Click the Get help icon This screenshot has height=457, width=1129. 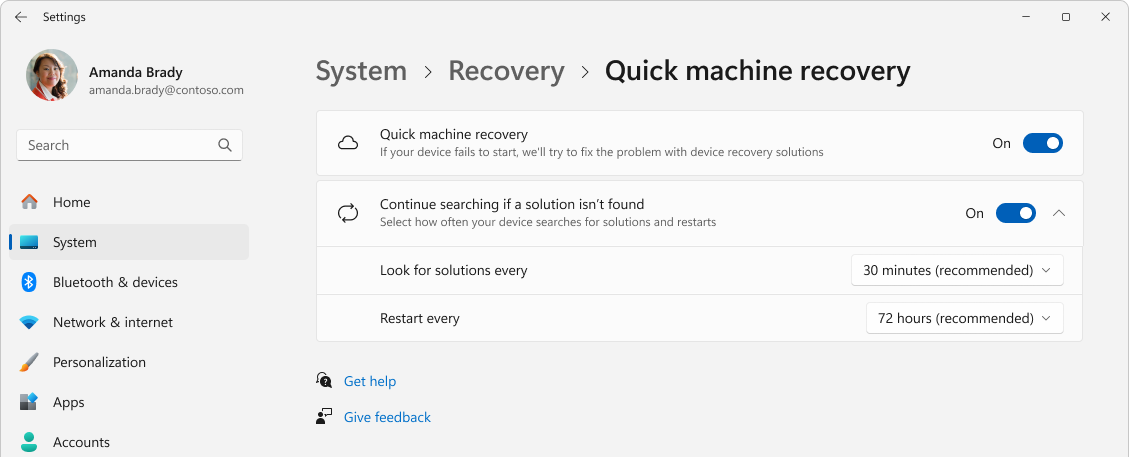pyautogui.click(x=324, y=381)
